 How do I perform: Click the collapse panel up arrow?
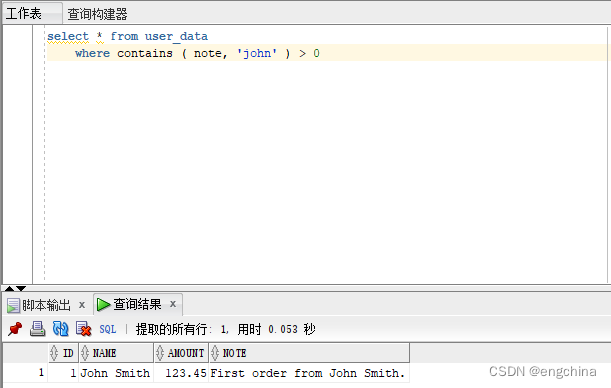[9, 289]
